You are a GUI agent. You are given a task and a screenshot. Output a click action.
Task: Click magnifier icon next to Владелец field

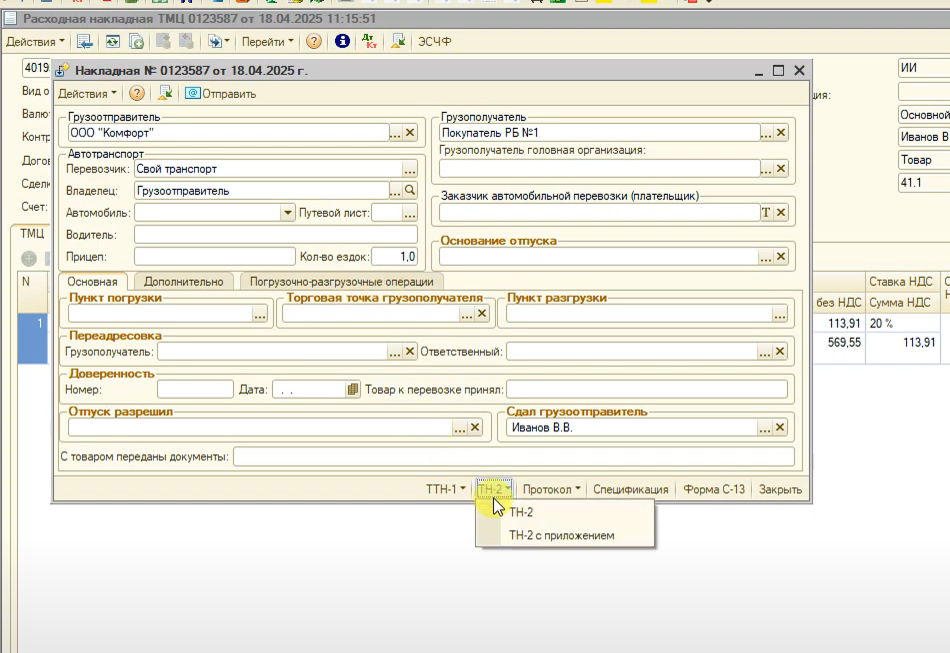[x=410, y=191]
